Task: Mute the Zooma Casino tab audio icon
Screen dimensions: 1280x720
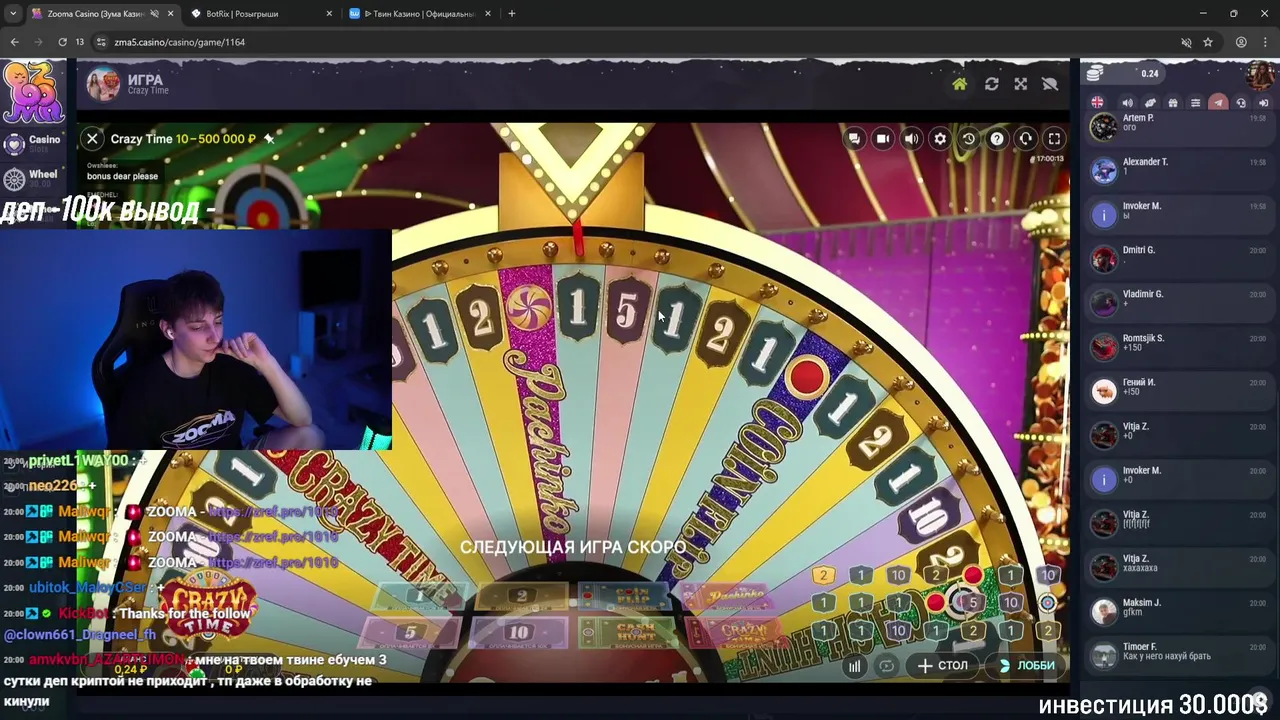Action: (x=154, y=14)
